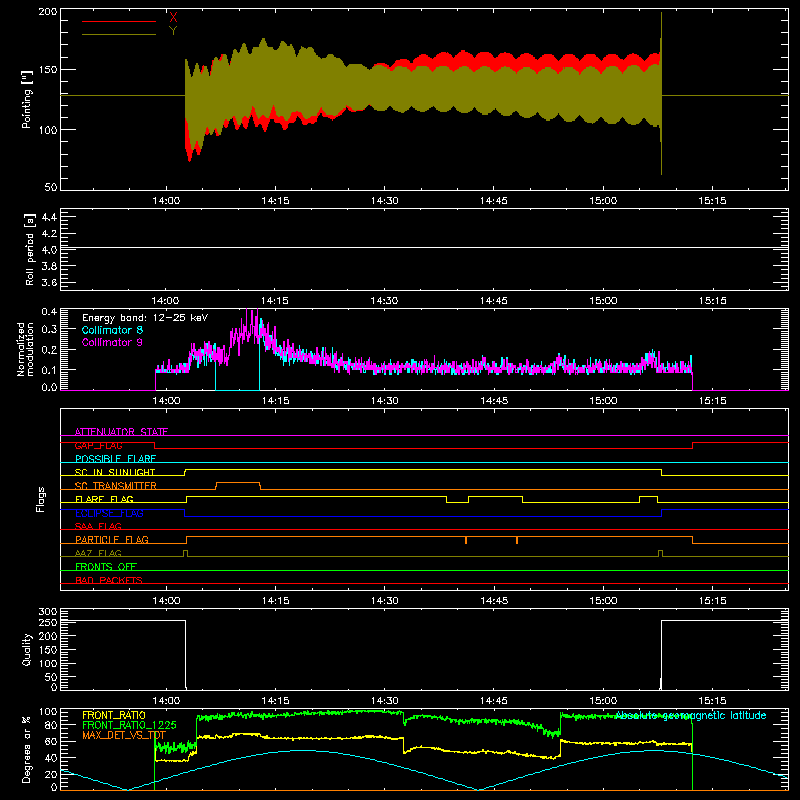This screenshot has width=800, height=800.
Task: Click the 'Normalized modulation' axis label
Action: pos(25,349)
